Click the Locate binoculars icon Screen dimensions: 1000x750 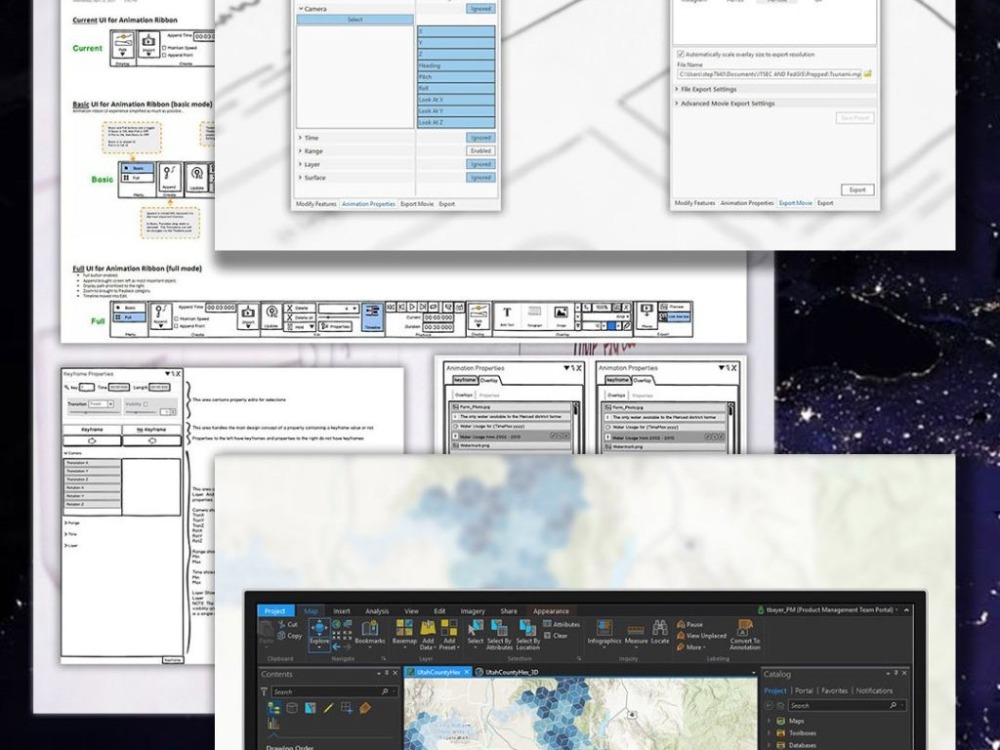tap(660, 628)
